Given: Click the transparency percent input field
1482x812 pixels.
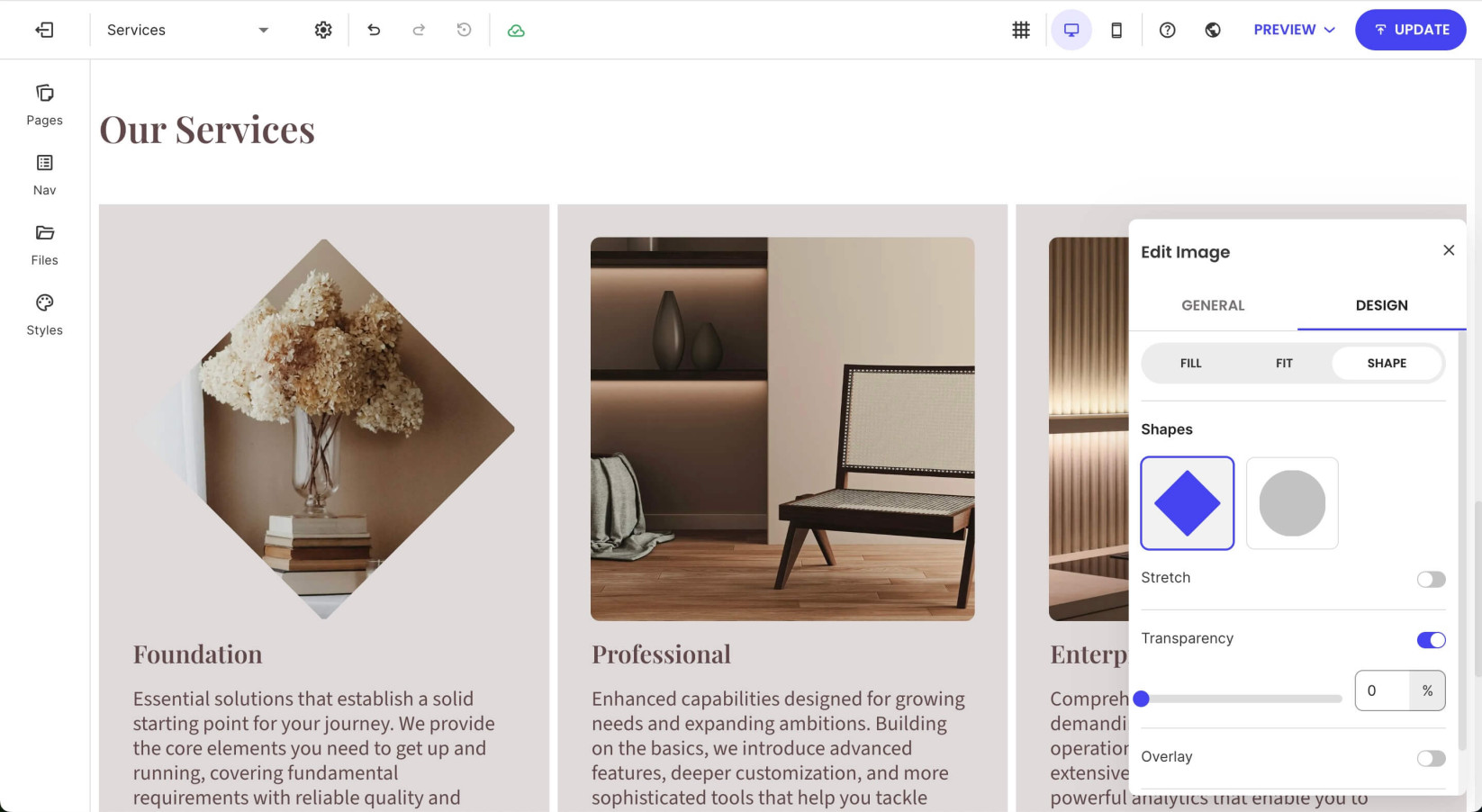Looking at the screenshot, I should [1382, 690].
